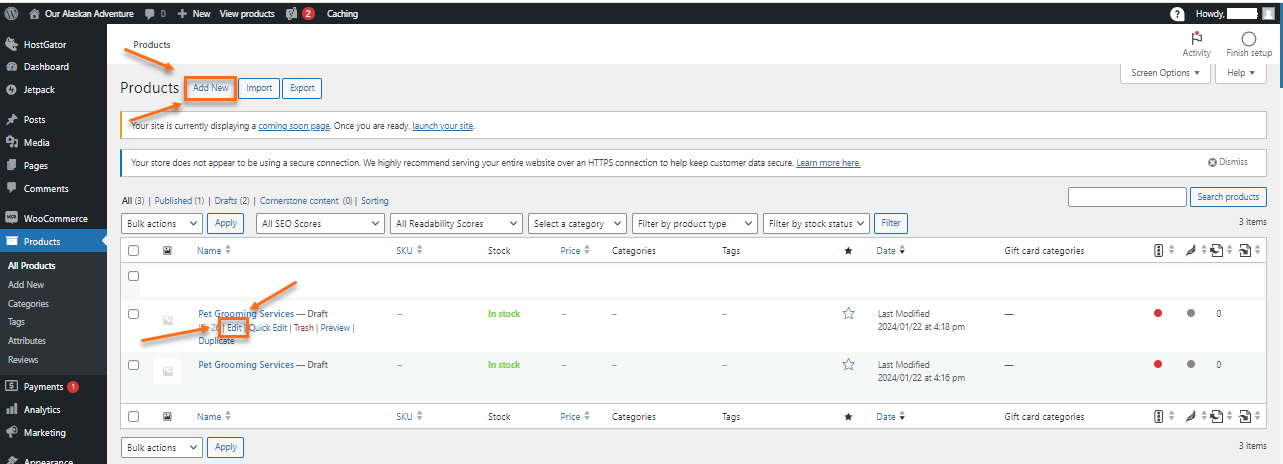Click Edit link under Pet Grooming Services

234,328
